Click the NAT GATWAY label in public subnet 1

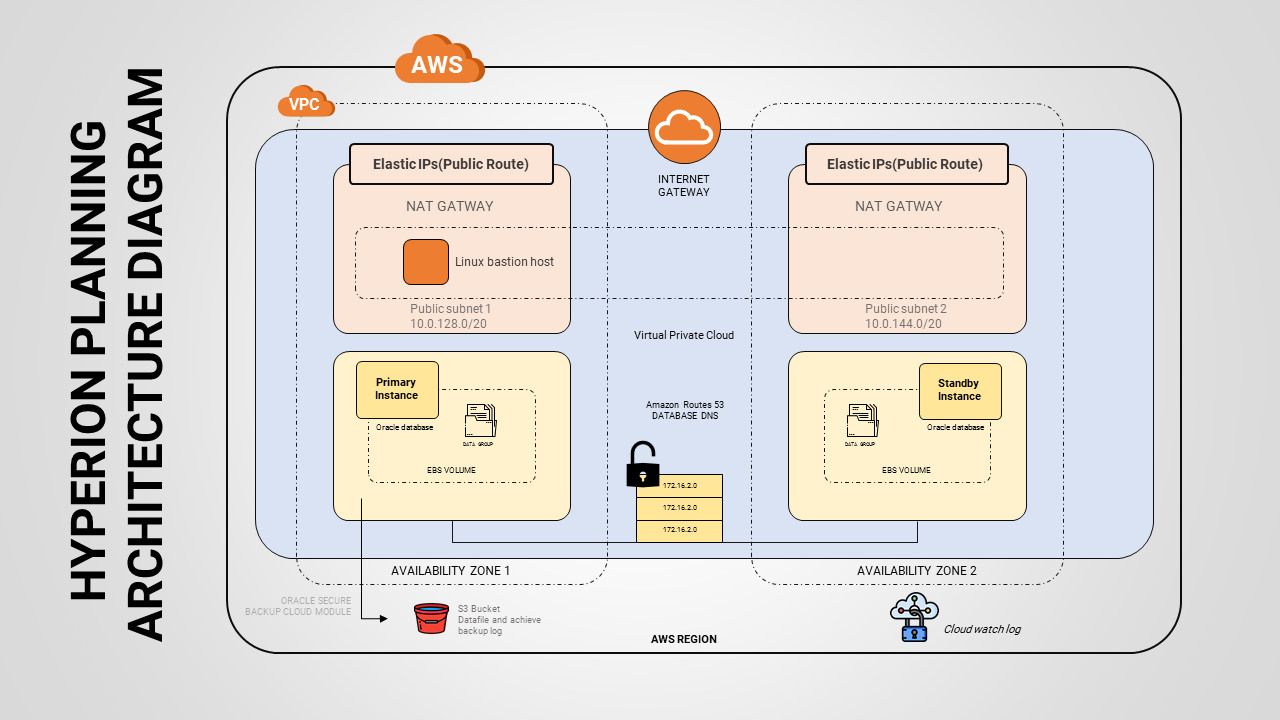pyautogui.click(x=450, y=207)
